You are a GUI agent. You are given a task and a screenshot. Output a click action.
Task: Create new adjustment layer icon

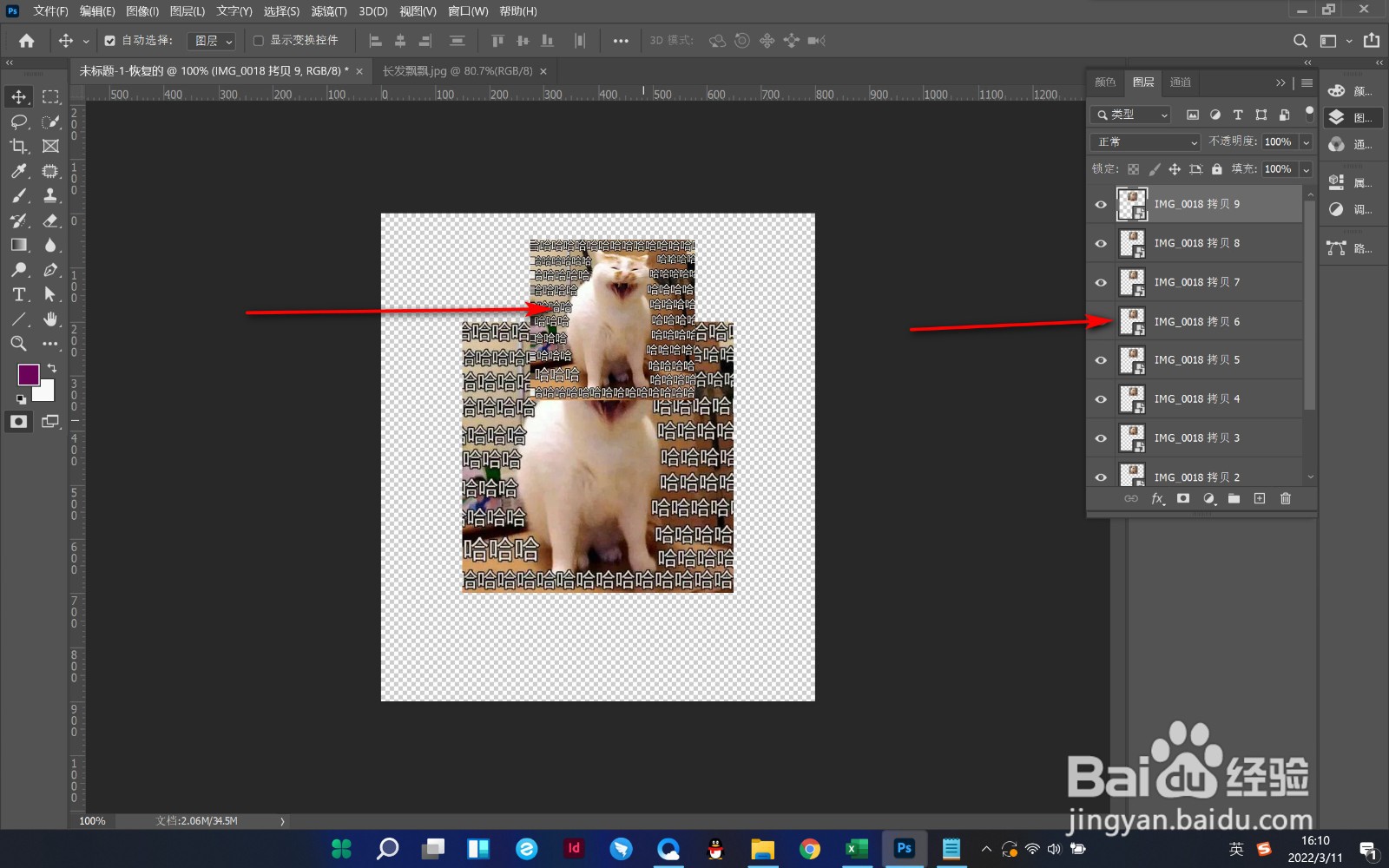tap(1208, 498)
